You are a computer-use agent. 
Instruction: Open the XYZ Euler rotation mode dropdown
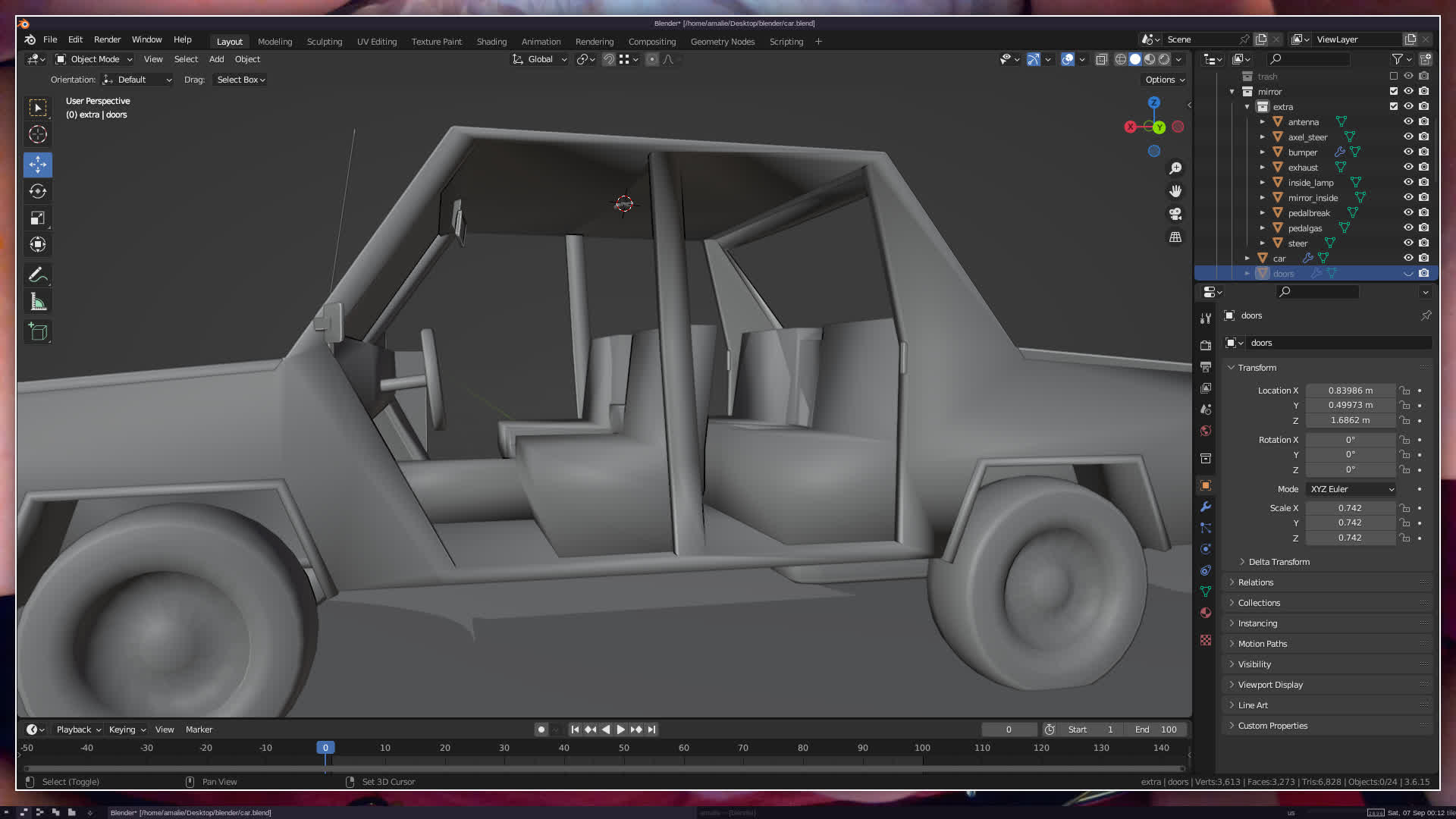pos(1351,489)
